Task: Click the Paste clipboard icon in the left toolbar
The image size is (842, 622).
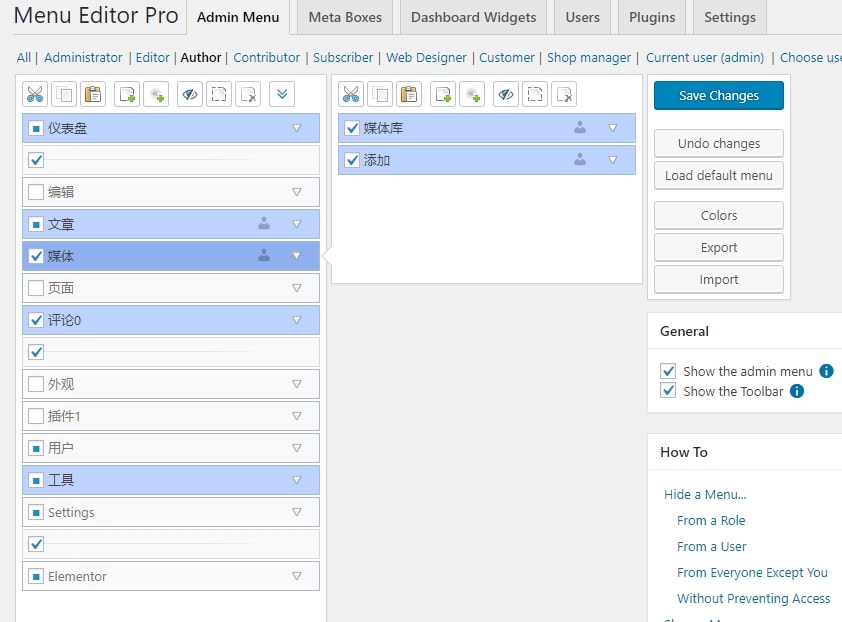Action: 93,95
